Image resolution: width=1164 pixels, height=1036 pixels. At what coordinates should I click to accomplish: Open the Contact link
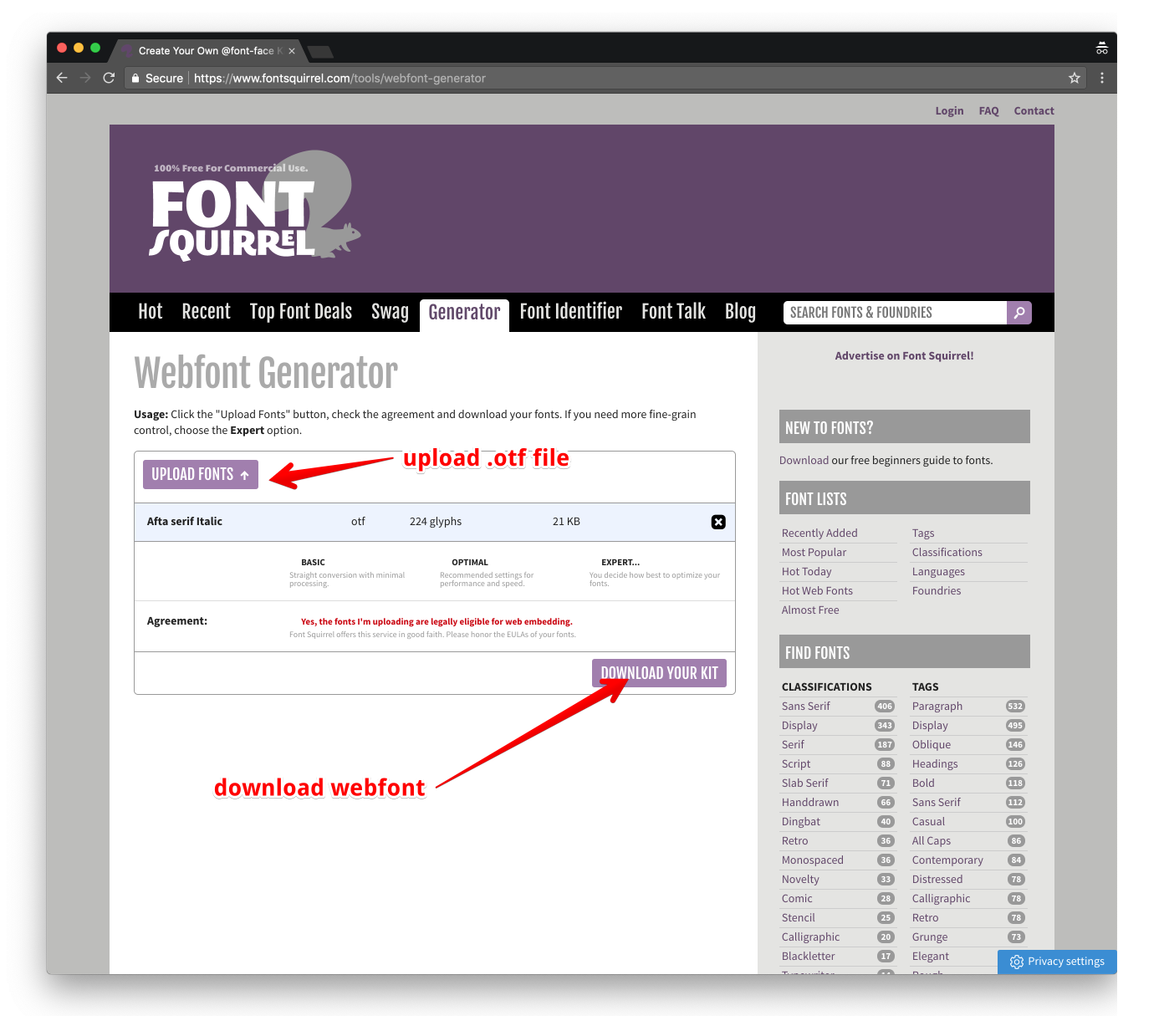1034,110
